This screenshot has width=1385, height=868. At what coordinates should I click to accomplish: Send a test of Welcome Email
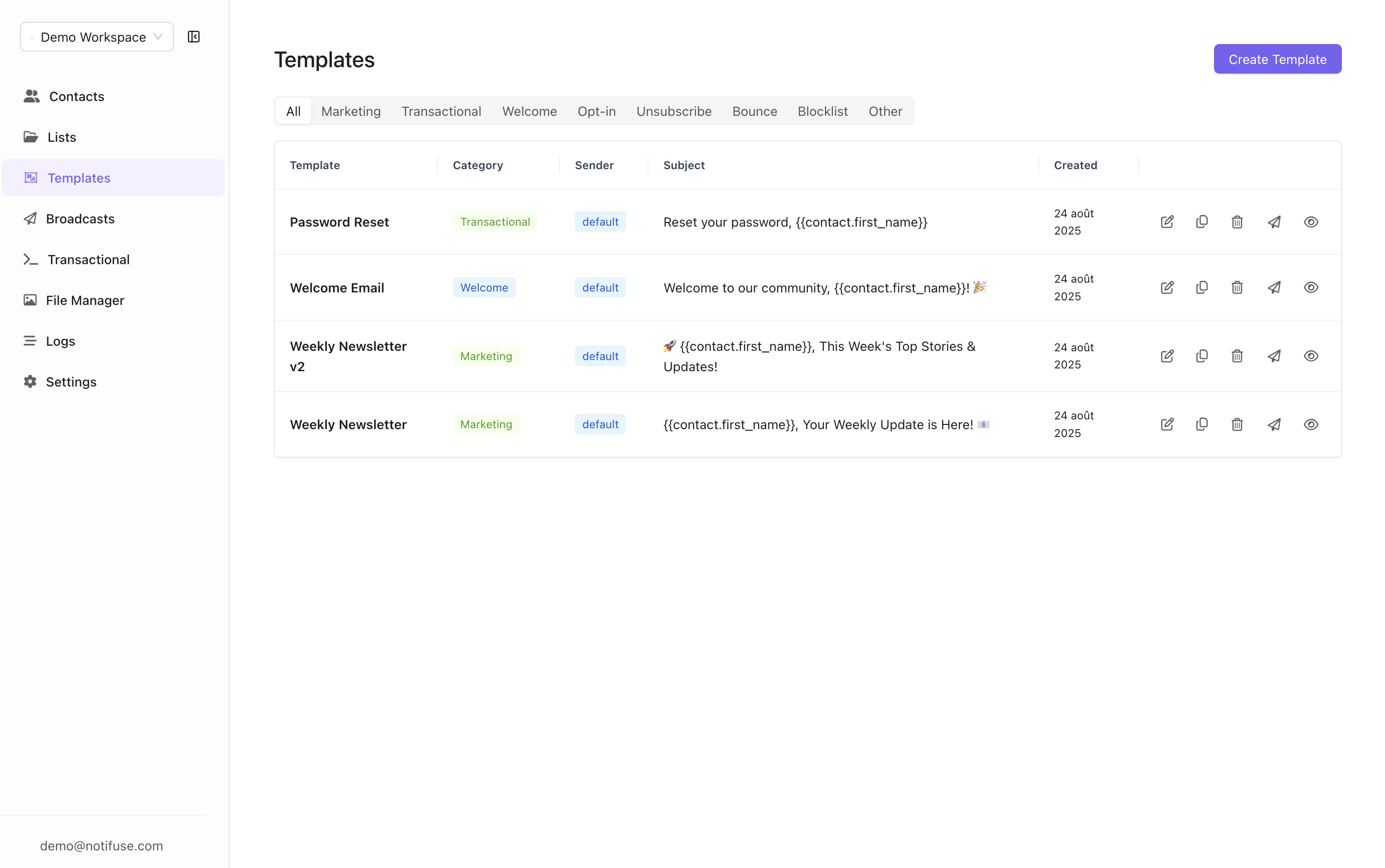tap(1274, 288)
